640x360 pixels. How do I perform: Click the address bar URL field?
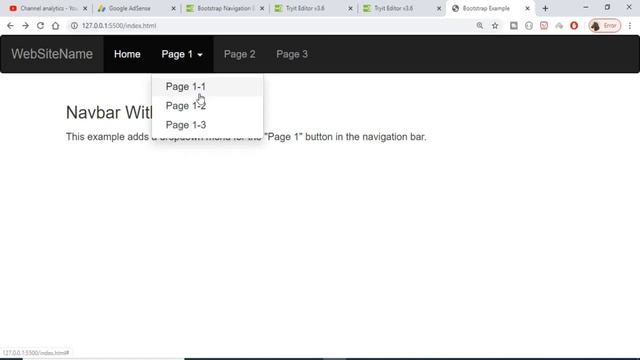click(x=269, y=26)
